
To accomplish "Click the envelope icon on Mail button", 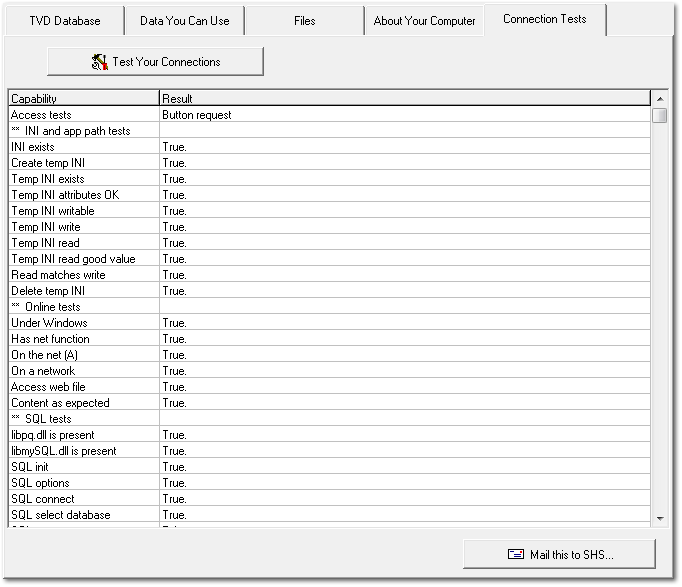I will [516, 555].
